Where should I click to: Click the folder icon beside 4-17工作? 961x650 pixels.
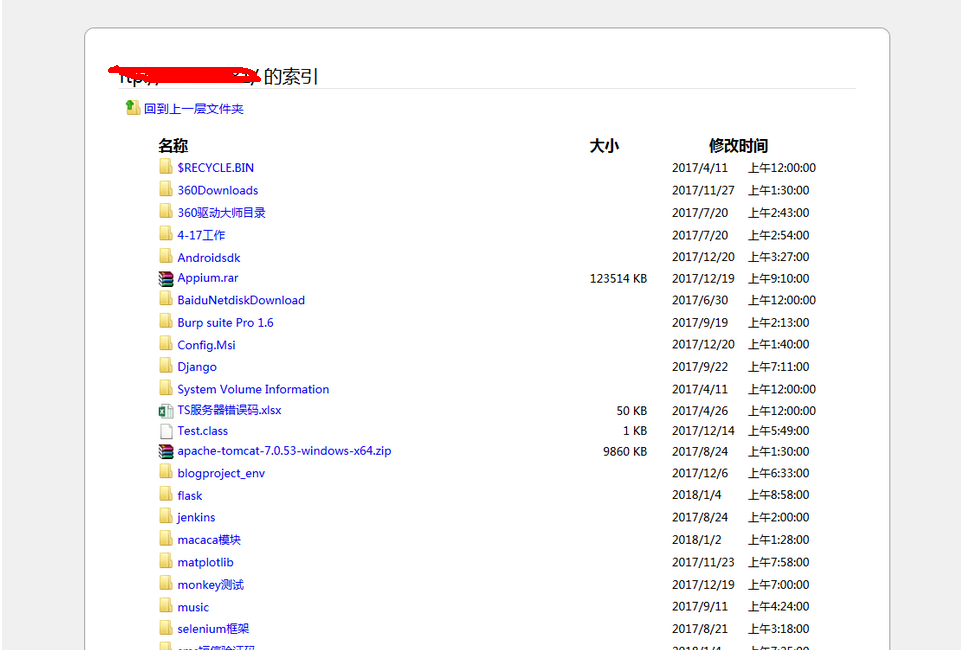165,233
